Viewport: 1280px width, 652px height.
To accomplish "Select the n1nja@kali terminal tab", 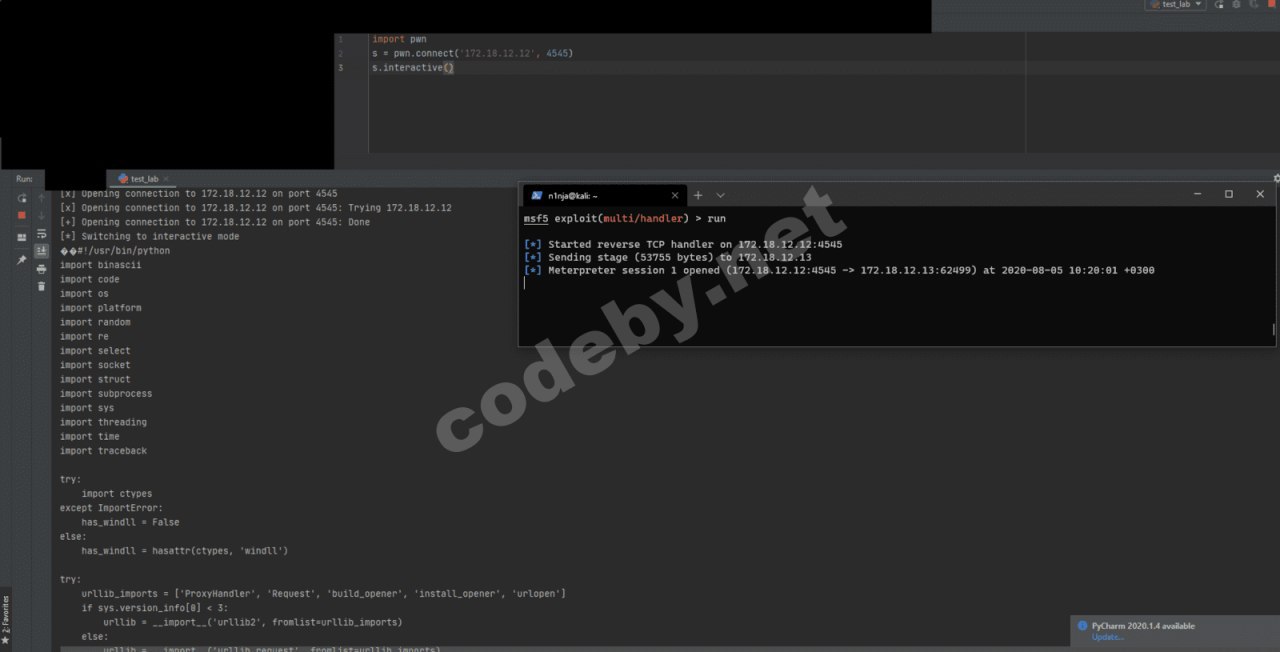I will pyautogui.click(x=602, y=195).
